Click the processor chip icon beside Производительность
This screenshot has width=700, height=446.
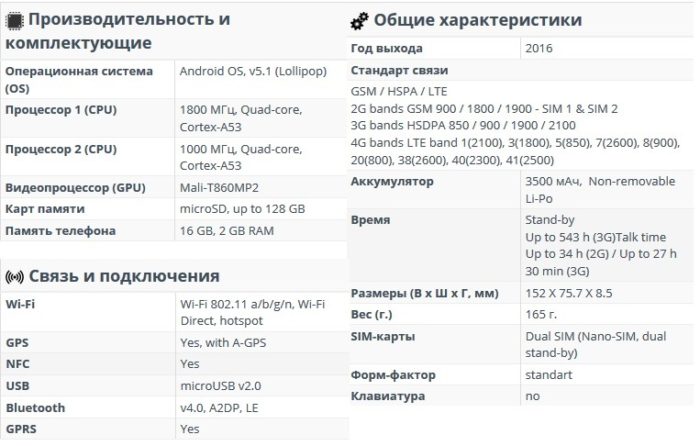(x=14, y=21)
